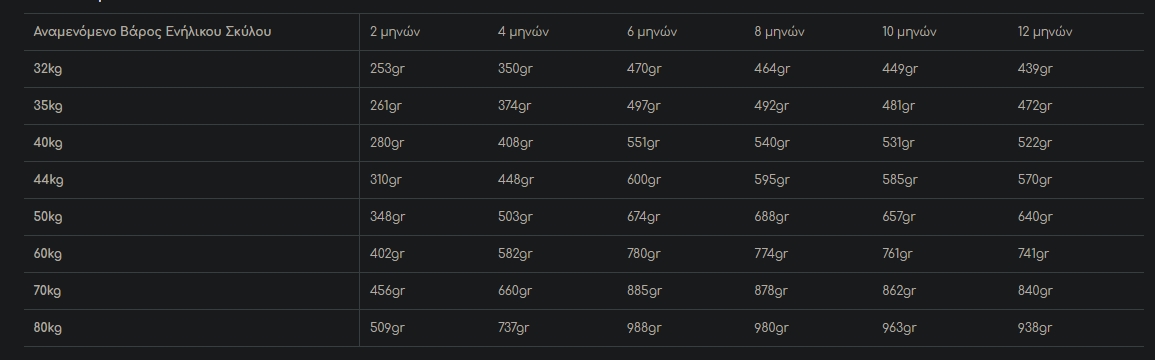Click the 595gr value
The width and height of the screenshot is (1155, 360).
coord(772,180)
